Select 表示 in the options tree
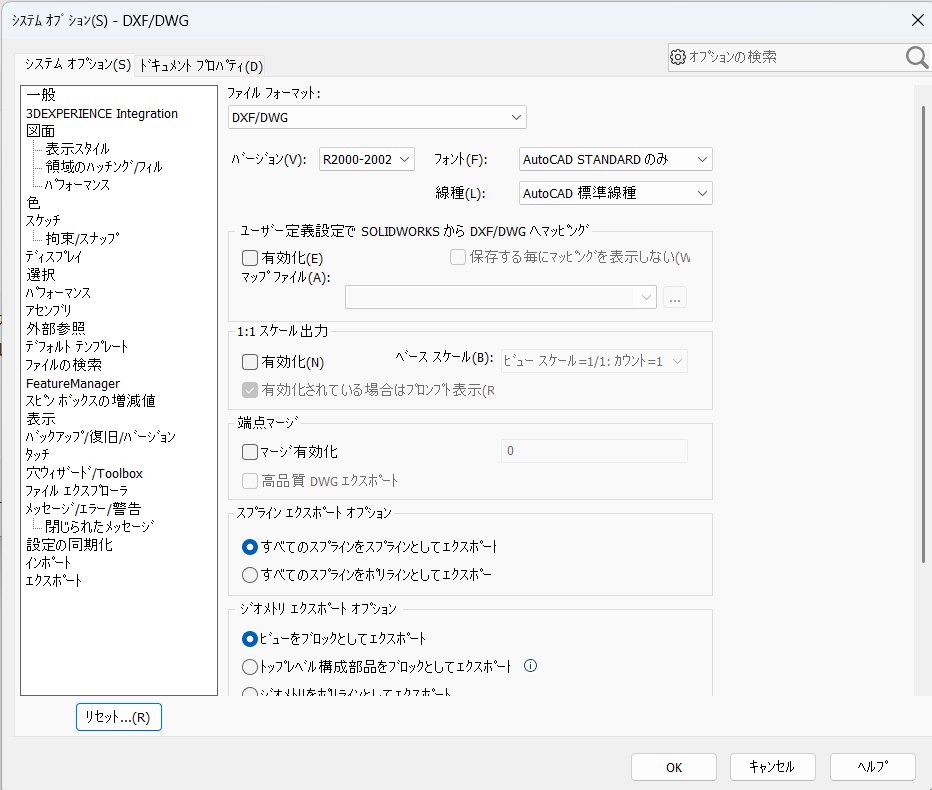Image resolution: width=932 pixels, height=790 pixels. tap(40, 418)
